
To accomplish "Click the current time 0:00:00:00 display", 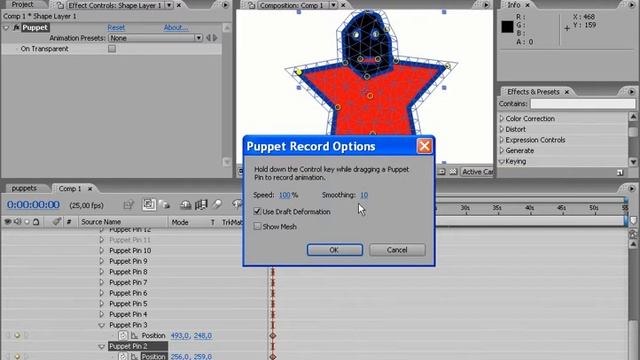I will (33, 204).
